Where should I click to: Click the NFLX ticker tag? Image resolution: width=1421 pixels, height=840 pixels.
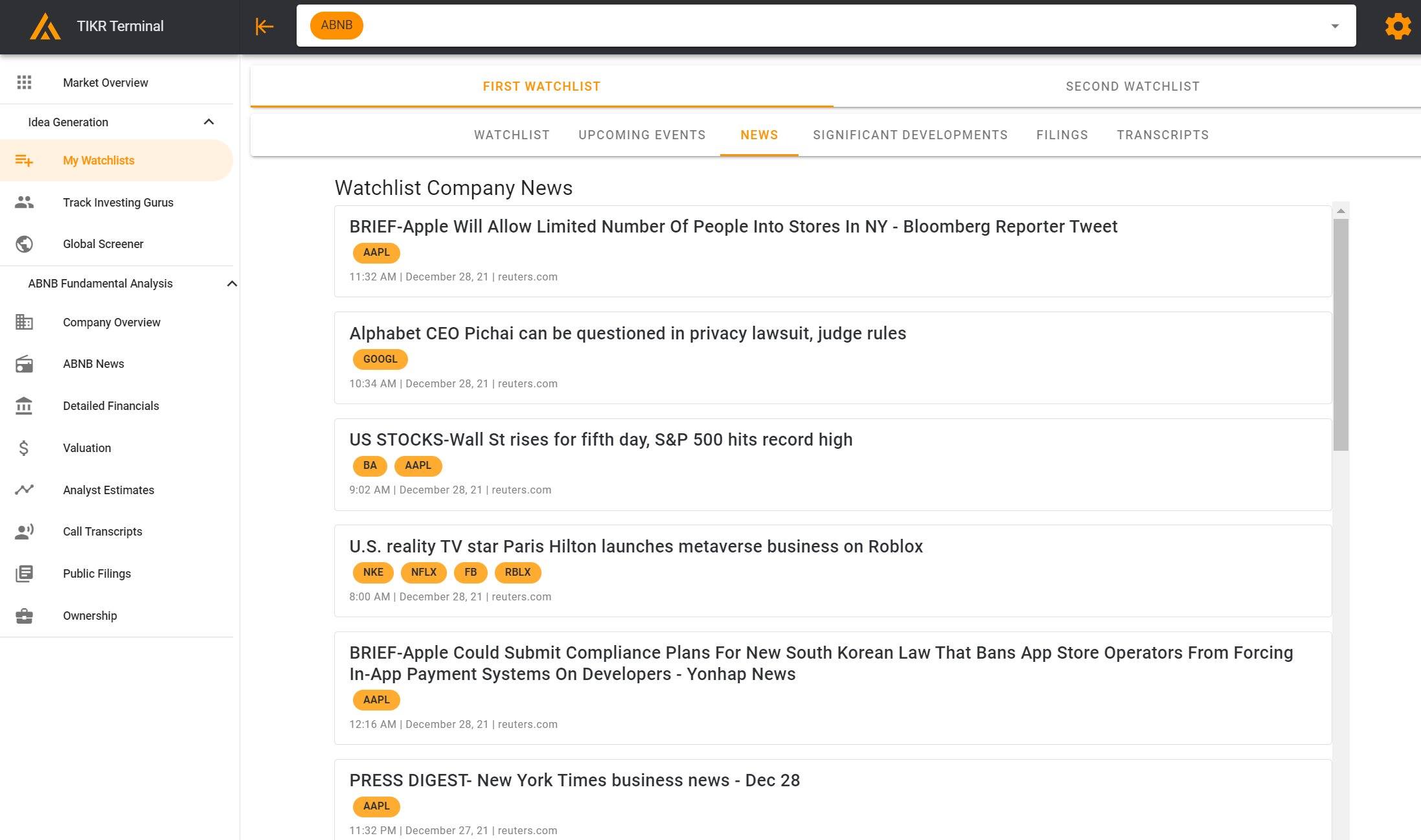click(x=424, y=573)
